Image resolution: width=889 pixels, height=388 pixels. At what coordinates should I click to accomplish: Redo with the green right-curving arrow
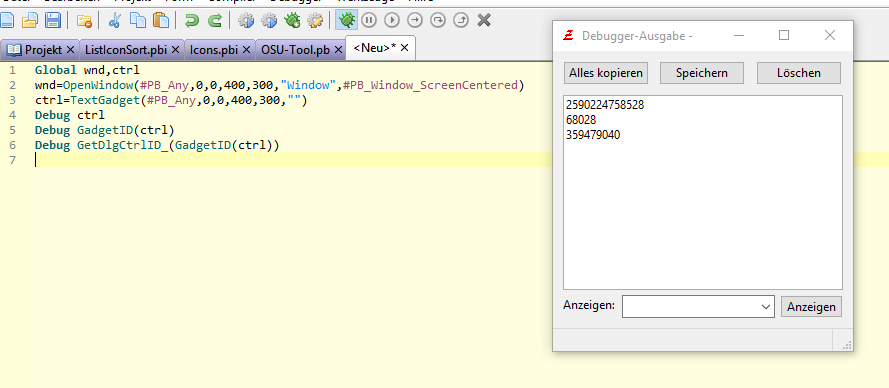(215, 21)
